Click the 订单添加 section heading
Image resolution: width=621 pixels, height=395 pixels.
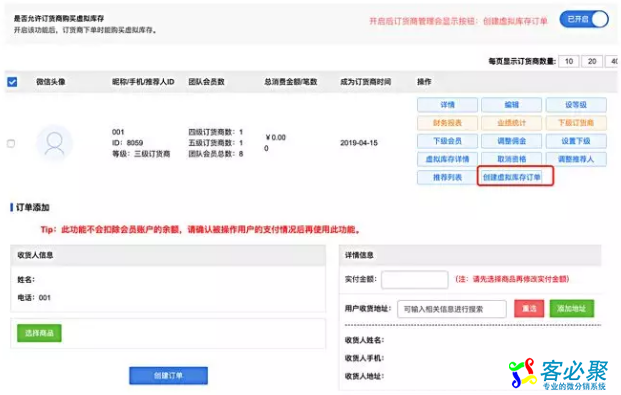pos(32,208)
